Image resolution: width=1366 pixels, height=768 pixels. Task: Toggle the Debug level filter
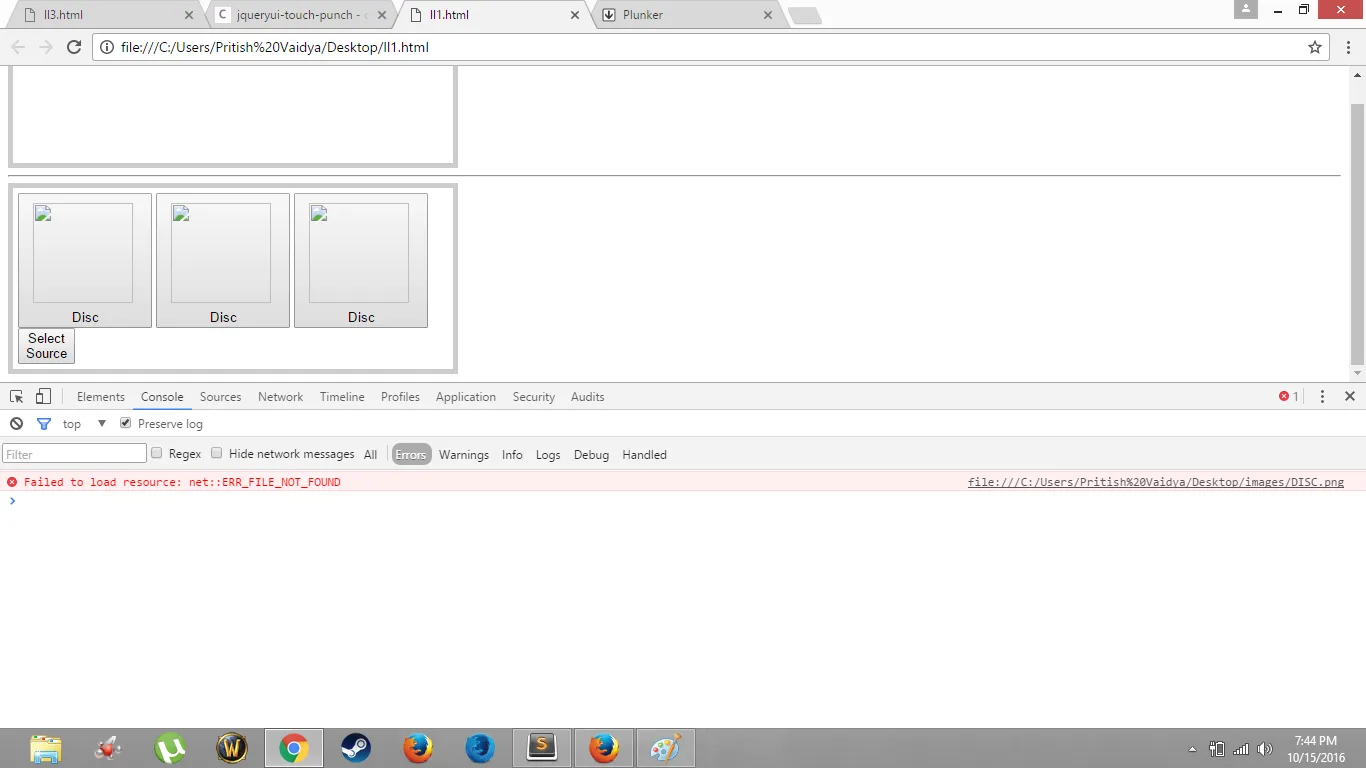click(591, 454)
